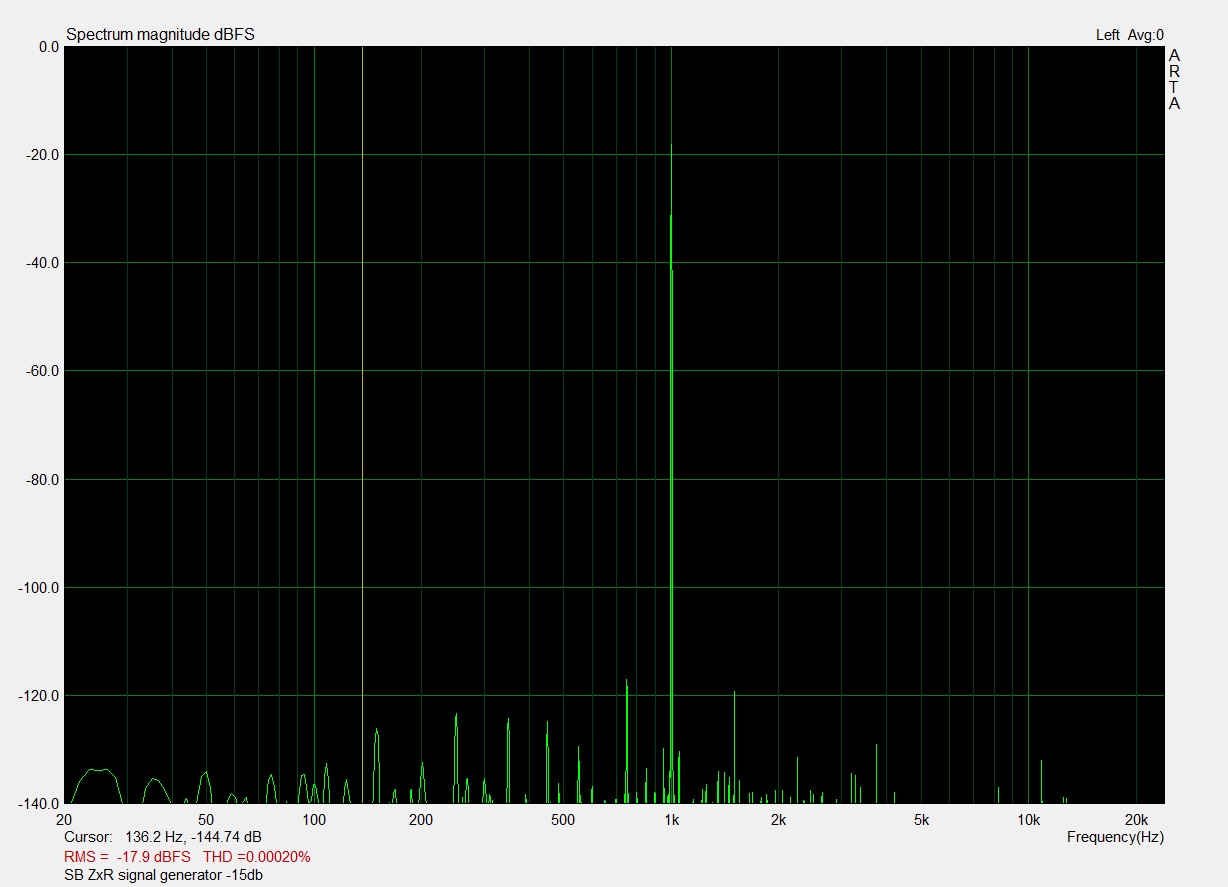Screen dimensions: 1228x887
Task: Click the 20k x-axis label
Action: 1136,820
